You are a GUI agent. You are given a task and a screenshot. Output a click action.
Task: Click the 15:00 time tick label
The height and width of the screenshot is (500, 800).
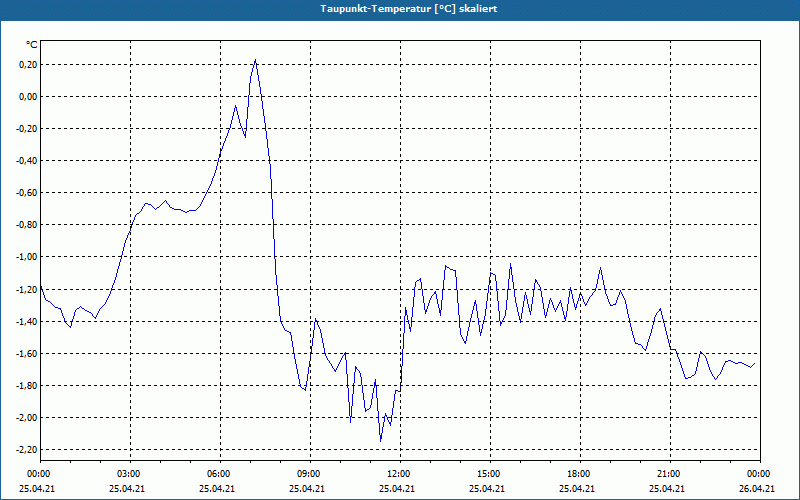tap(490, 474)
